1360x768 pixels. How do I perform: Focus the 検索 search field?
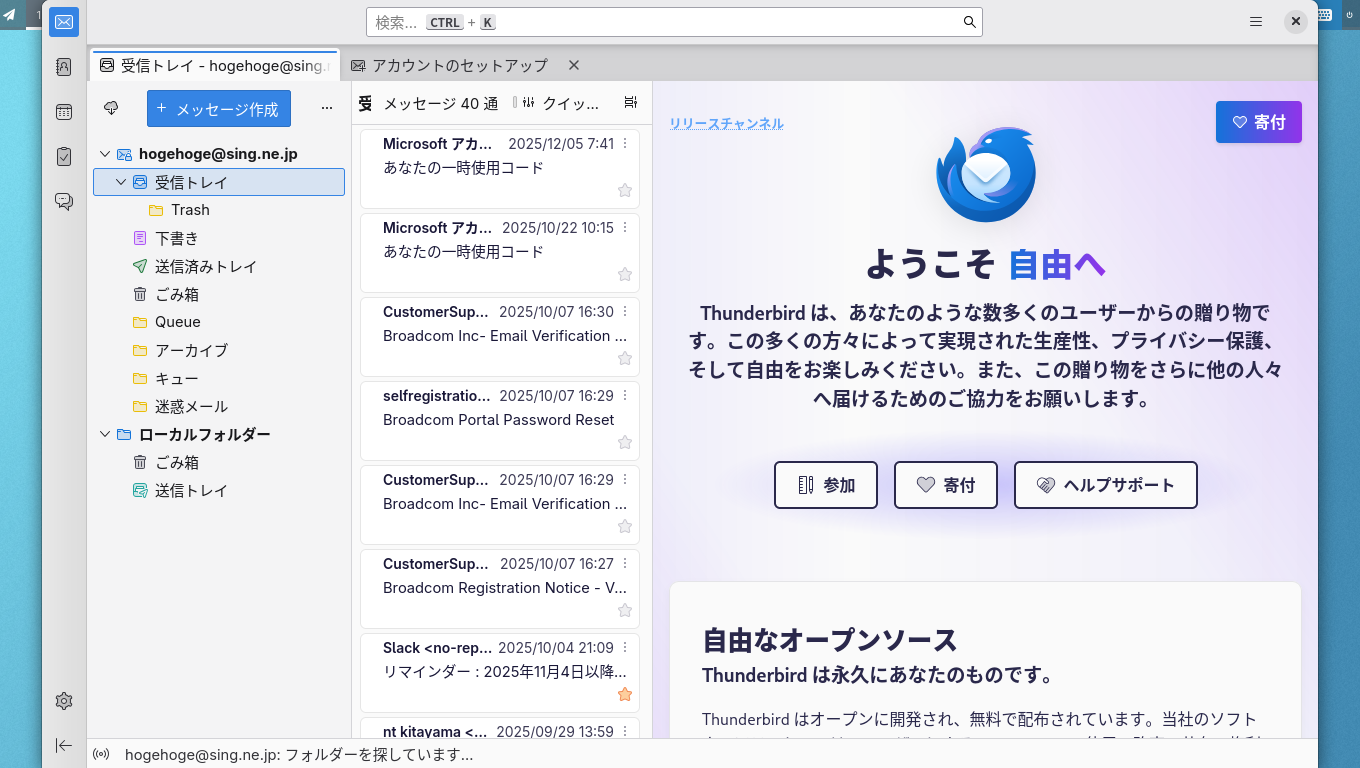pyautogui.click(x=674, y=22)
